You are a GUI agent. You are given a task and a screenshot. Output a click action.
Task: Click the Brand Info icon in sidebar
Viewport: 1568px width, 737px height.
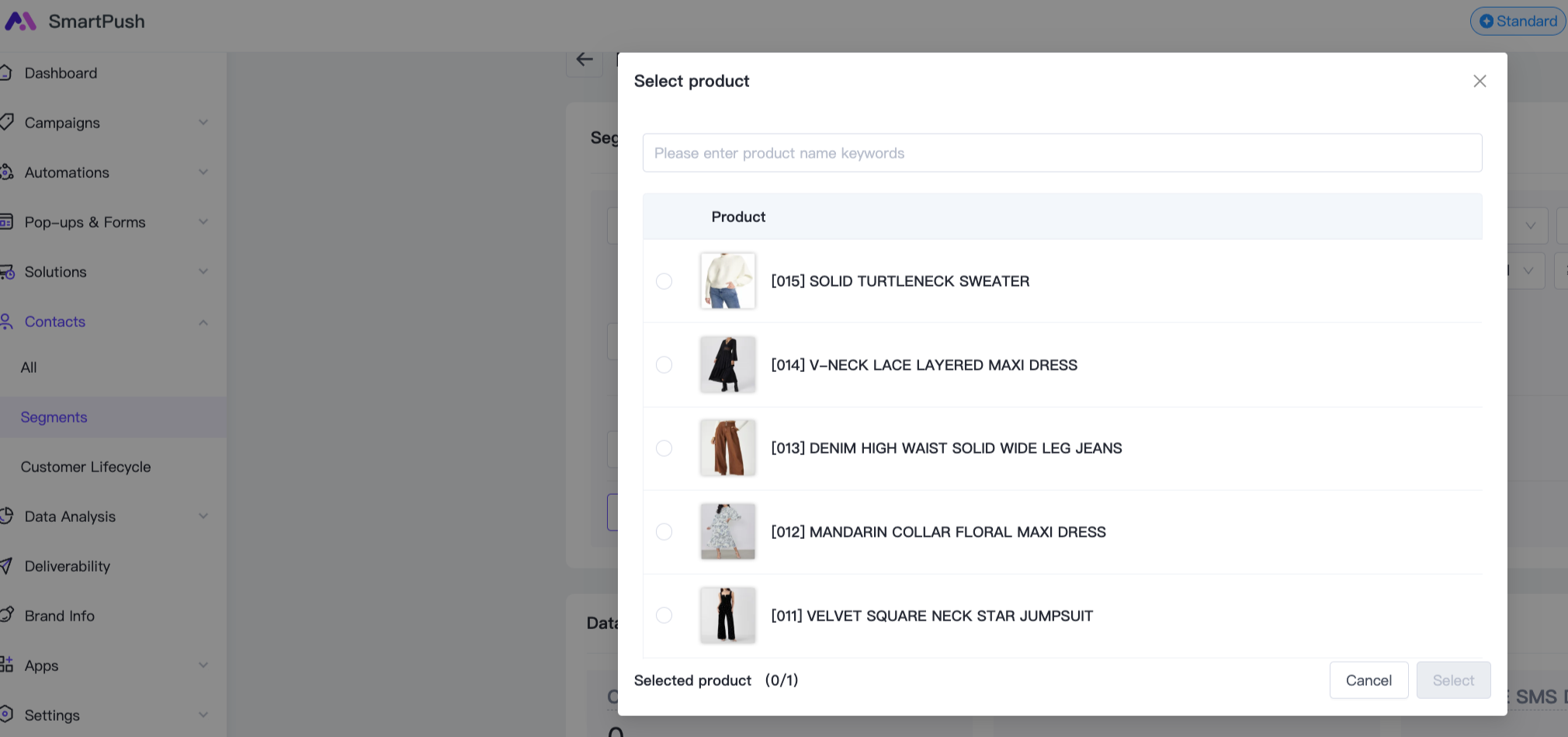6,615
